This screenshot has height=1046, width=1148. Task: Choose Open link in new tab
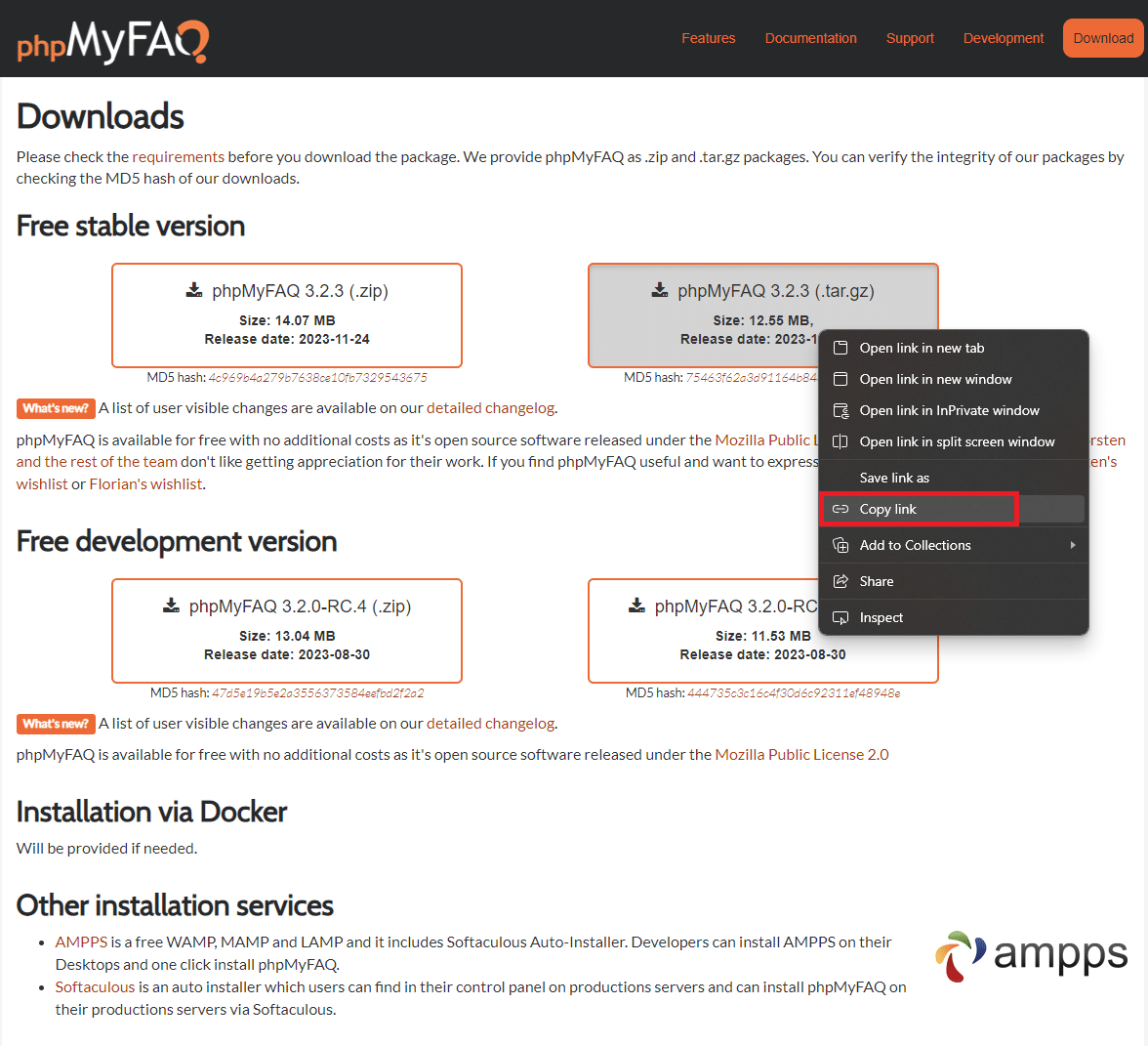click(x=953, y=348)
